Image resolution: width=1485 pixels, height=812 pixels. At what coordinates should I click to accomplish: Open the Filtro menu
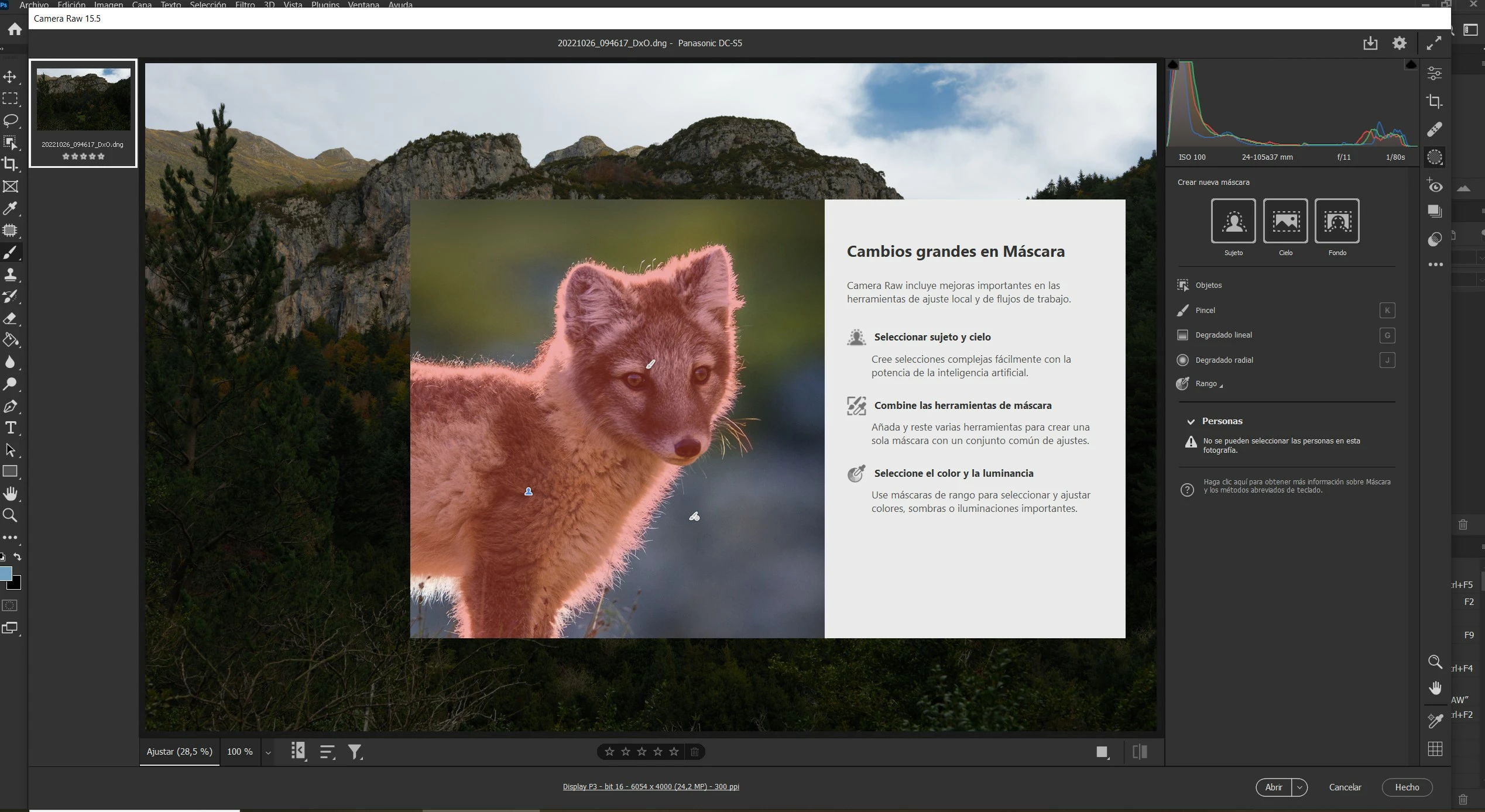pyautogui.click(x=245, y=5)
